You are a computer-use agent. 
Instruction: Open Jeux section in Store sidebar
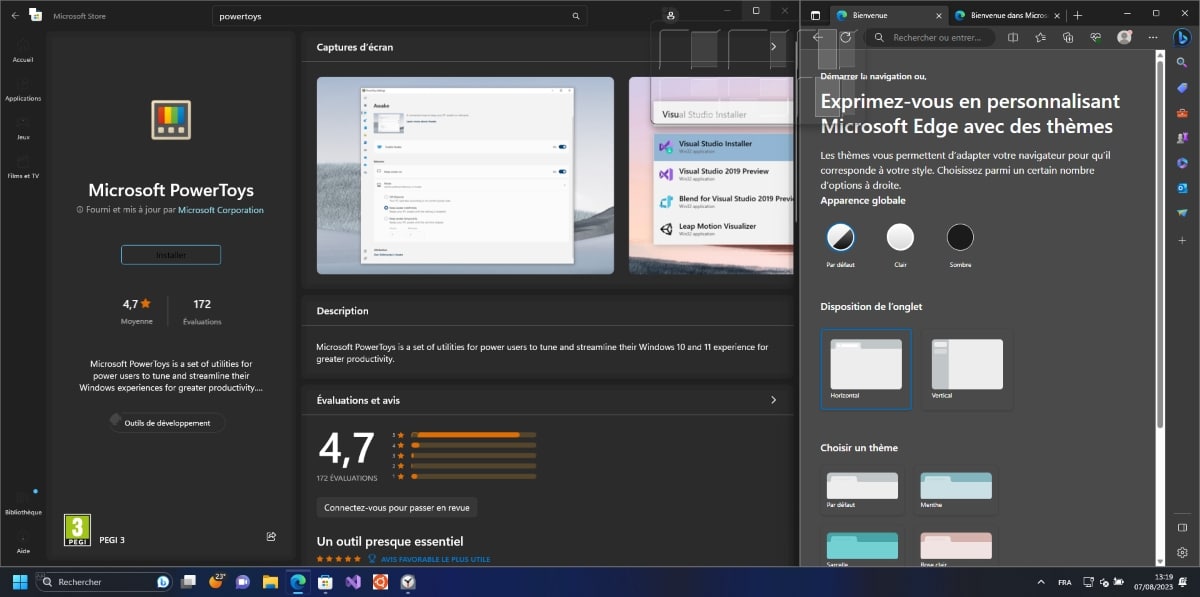coord(23,128)
